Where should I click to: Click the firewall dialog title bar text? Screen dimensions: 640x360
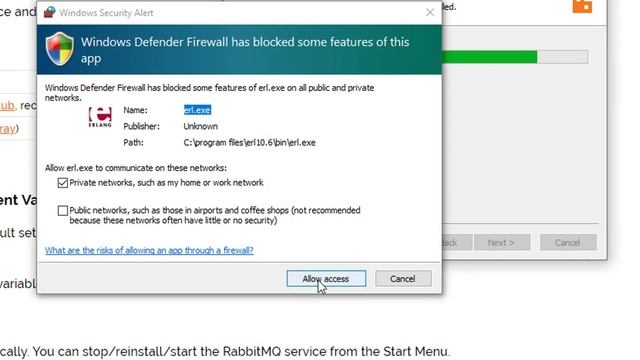click(x=106, y=13)
